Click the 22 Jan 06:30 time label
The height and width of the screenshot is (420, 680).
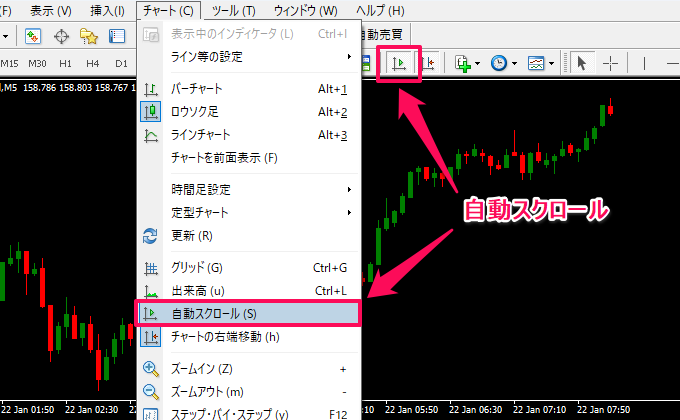(x=476, y=410)
